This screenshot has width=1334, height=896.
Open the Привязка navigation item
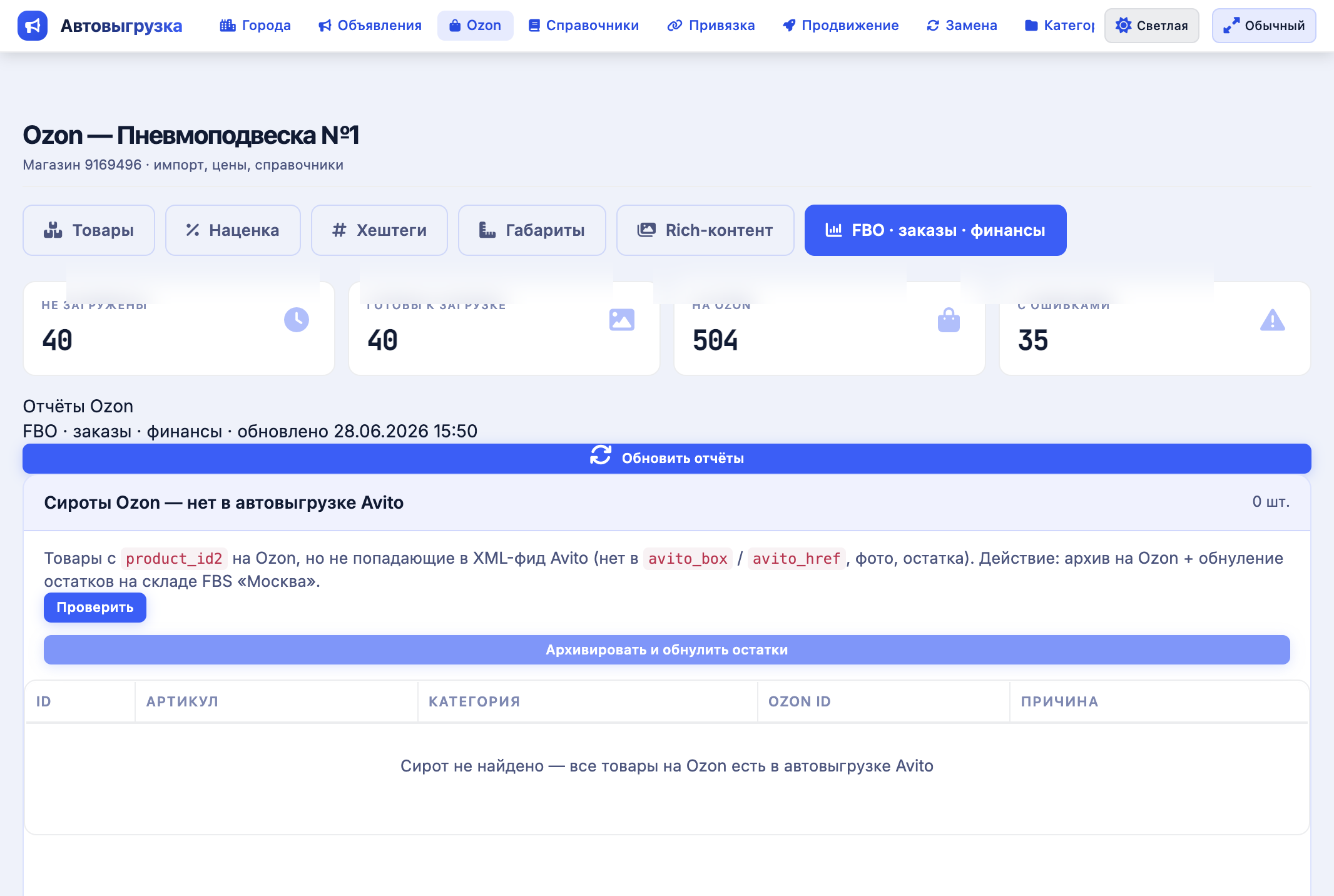(x=711, y=26)
